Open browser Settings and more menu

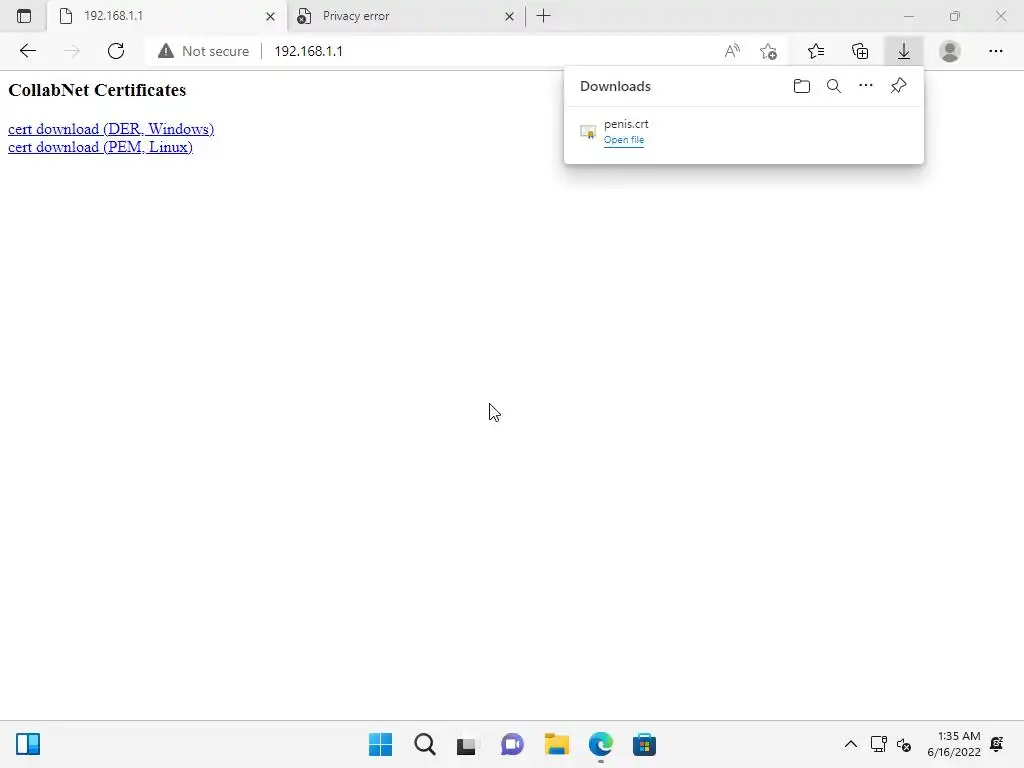pos(995,51)
